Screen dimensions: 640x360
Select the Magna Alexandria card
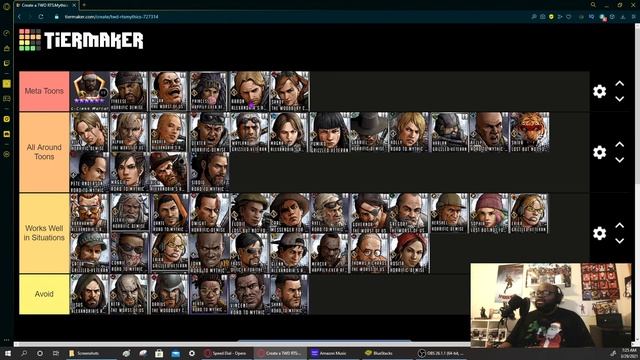tap(289, 132)
